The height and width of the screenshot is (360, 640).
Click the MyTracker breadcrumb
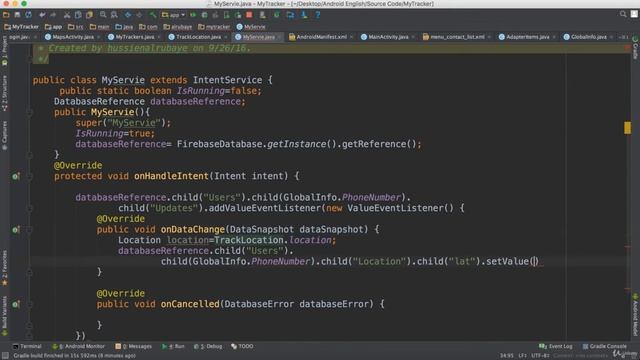click(x=21, y=27)
